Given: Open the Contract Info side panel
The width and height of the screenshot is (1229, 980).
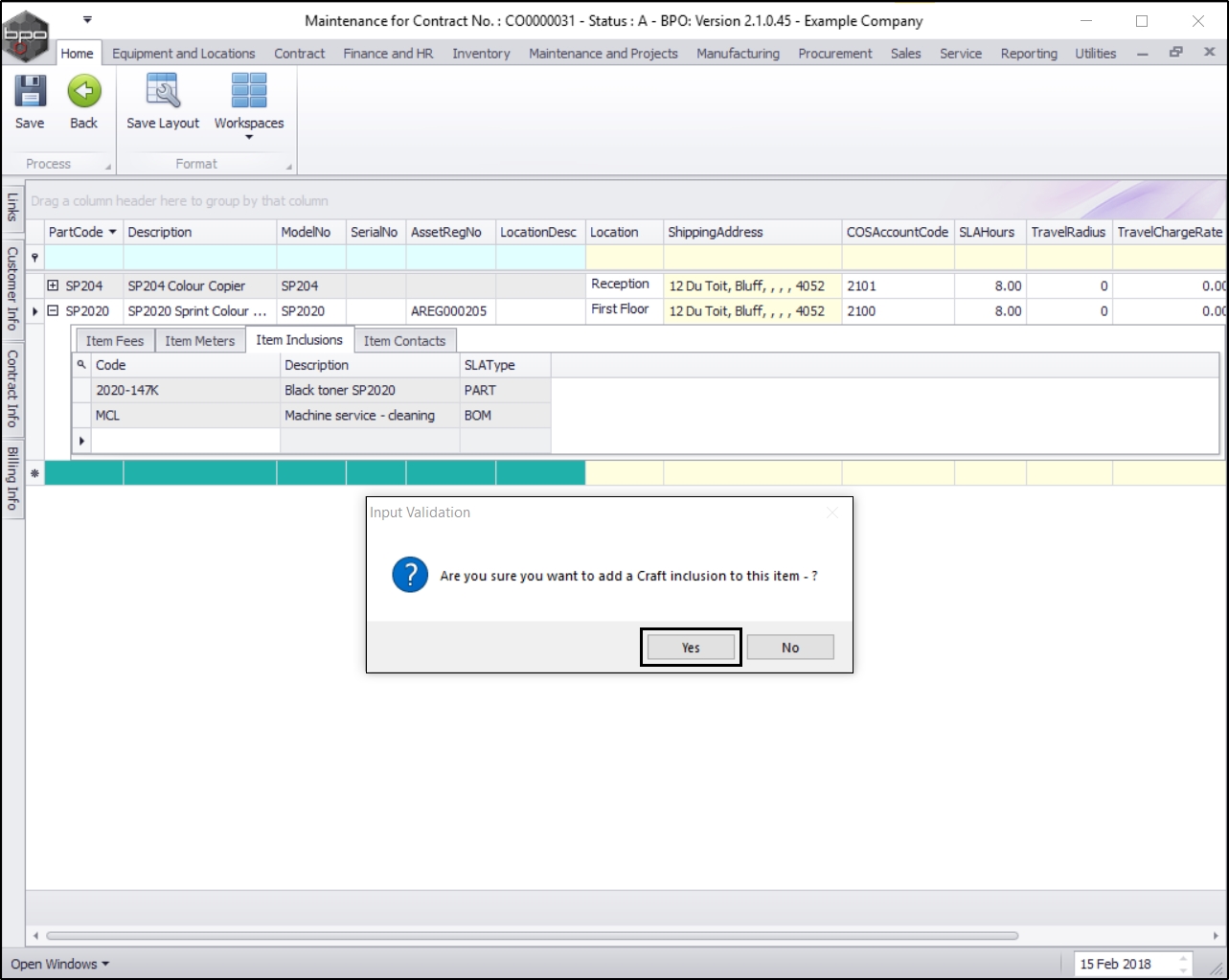Looking at the screenshot, I should (12, 387).
